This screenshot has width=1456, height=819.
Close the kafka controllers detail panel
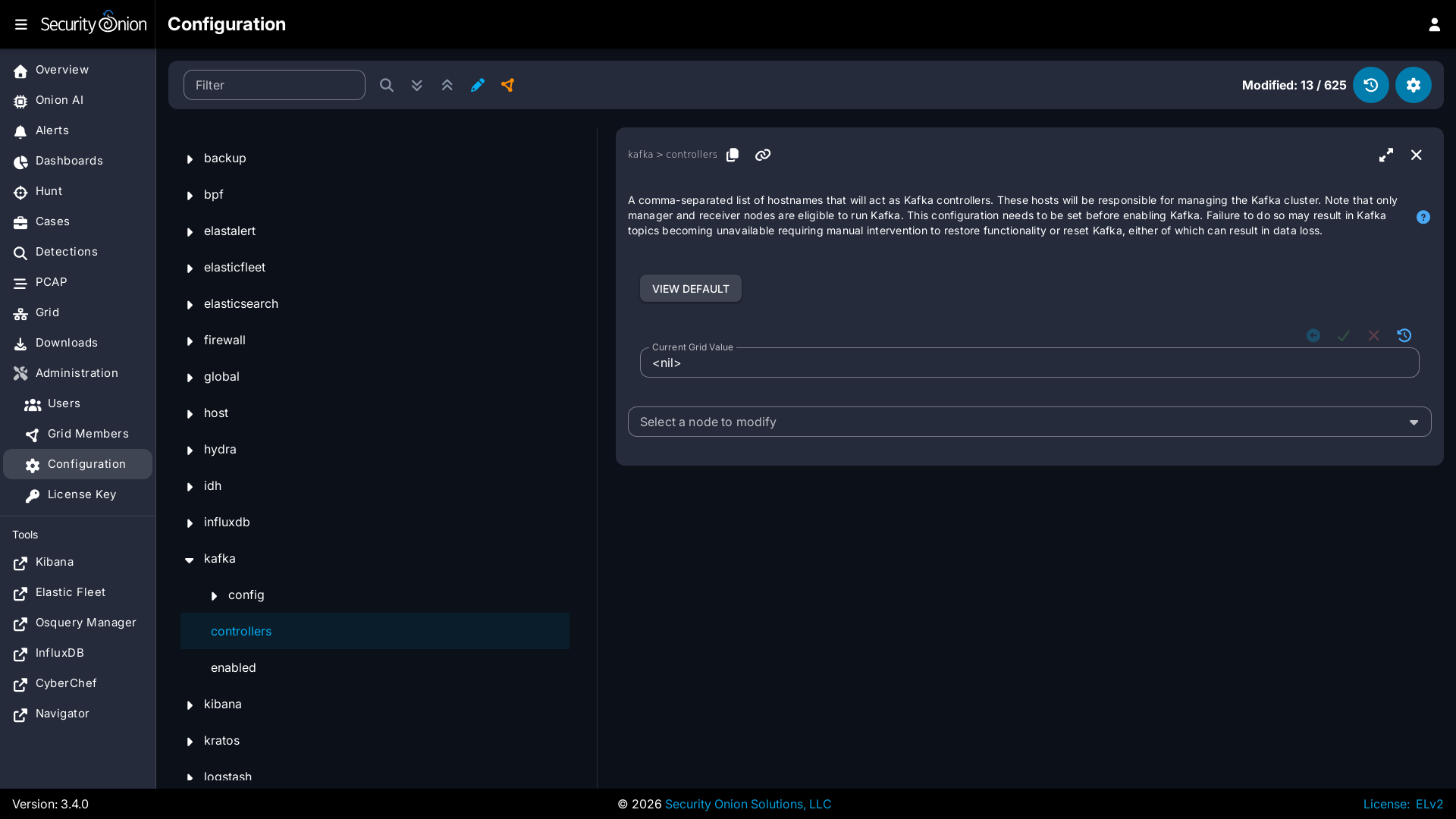(1417, 155)
